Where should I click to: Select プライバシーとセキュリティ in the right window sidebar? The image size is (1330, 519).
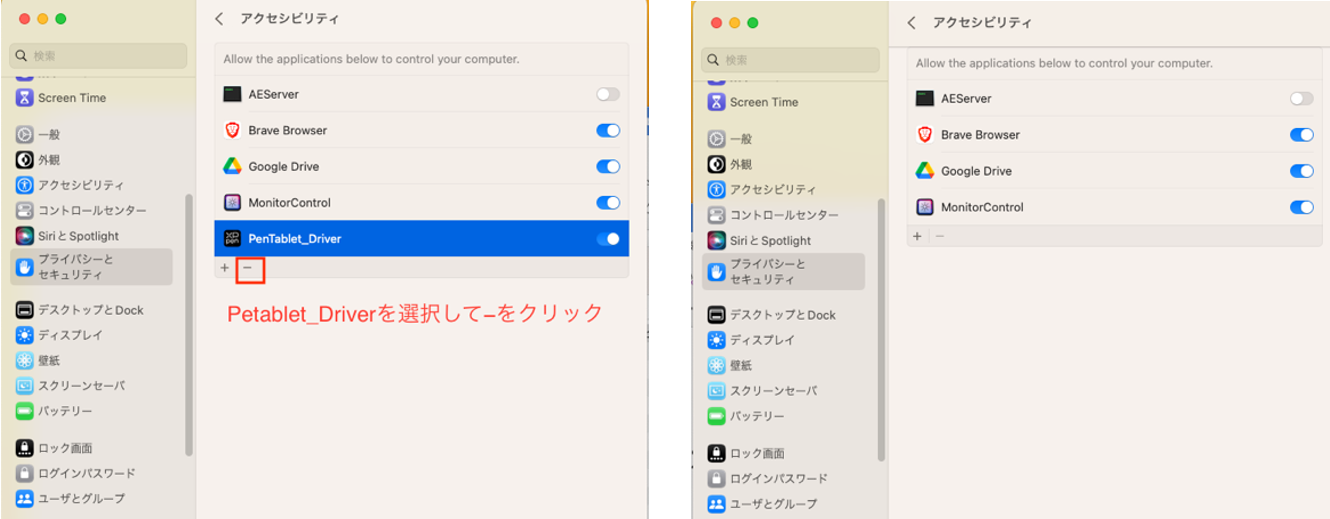(783, 272)
